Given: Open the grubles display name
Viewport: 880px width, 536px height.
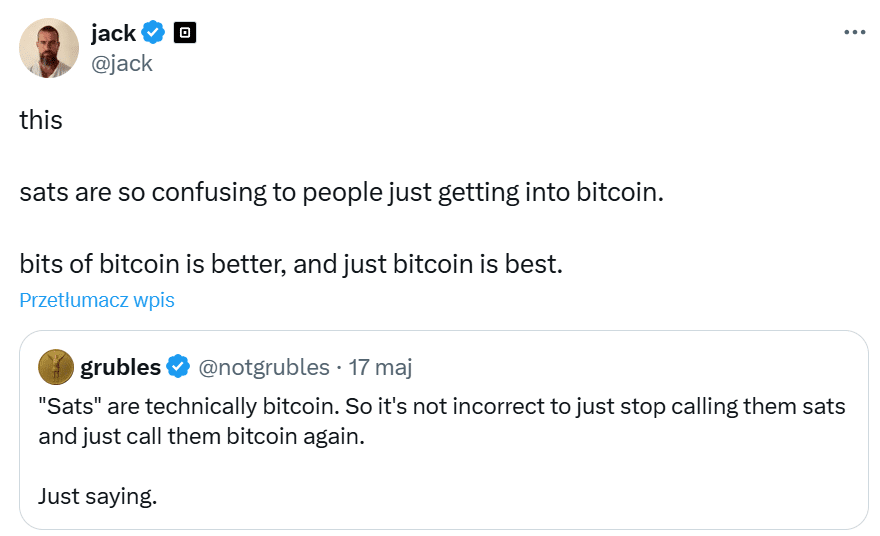Looking at the screenshot, I should point(120,367).
